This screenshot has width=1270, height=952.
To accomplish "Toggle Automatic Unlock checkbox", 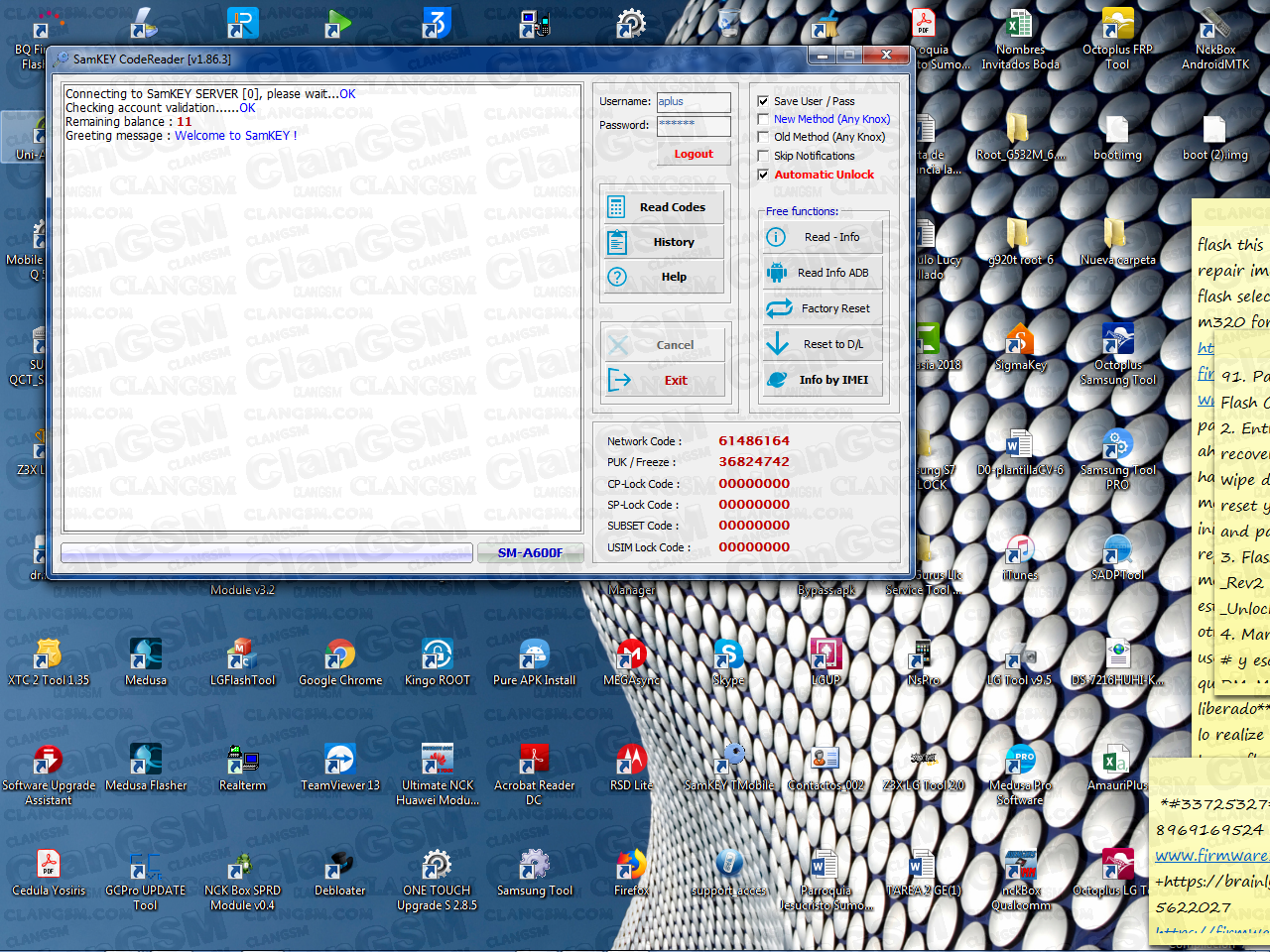I will pos(763,175).
